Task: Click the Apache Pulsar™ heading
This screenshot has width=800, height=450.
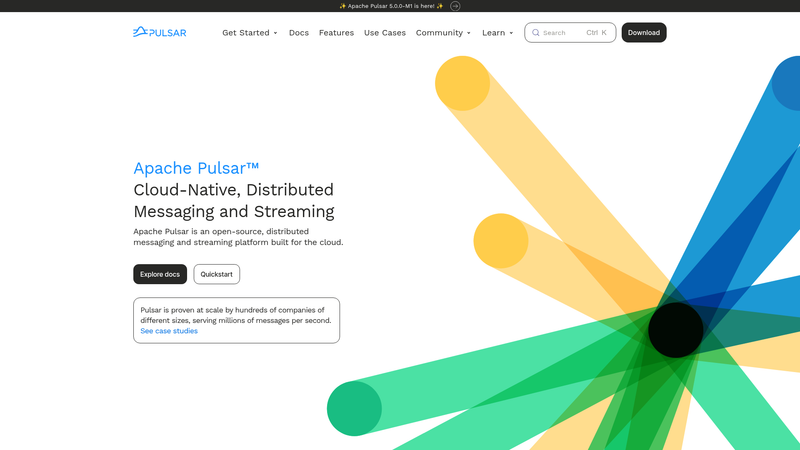Action: click(x=196, y=168)
